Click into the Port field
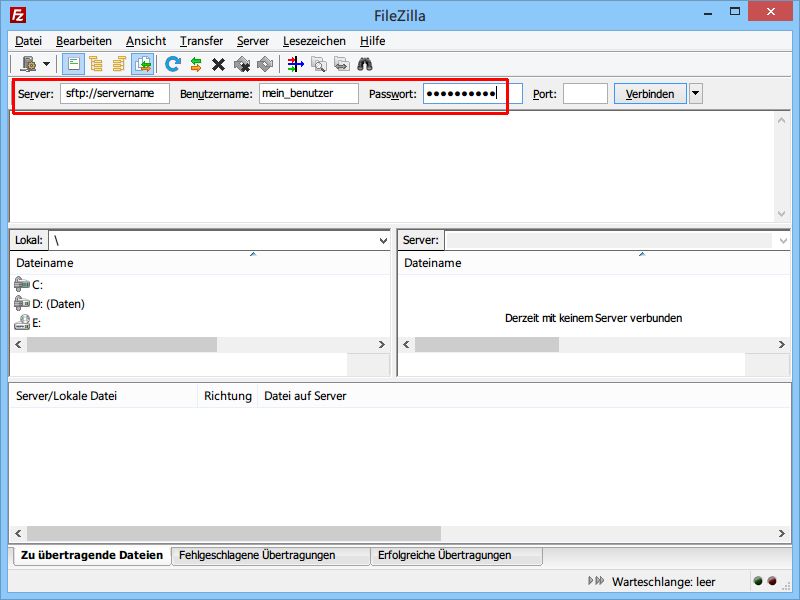The width and height of the screenshot is (800, 600). tap(585, 94)
